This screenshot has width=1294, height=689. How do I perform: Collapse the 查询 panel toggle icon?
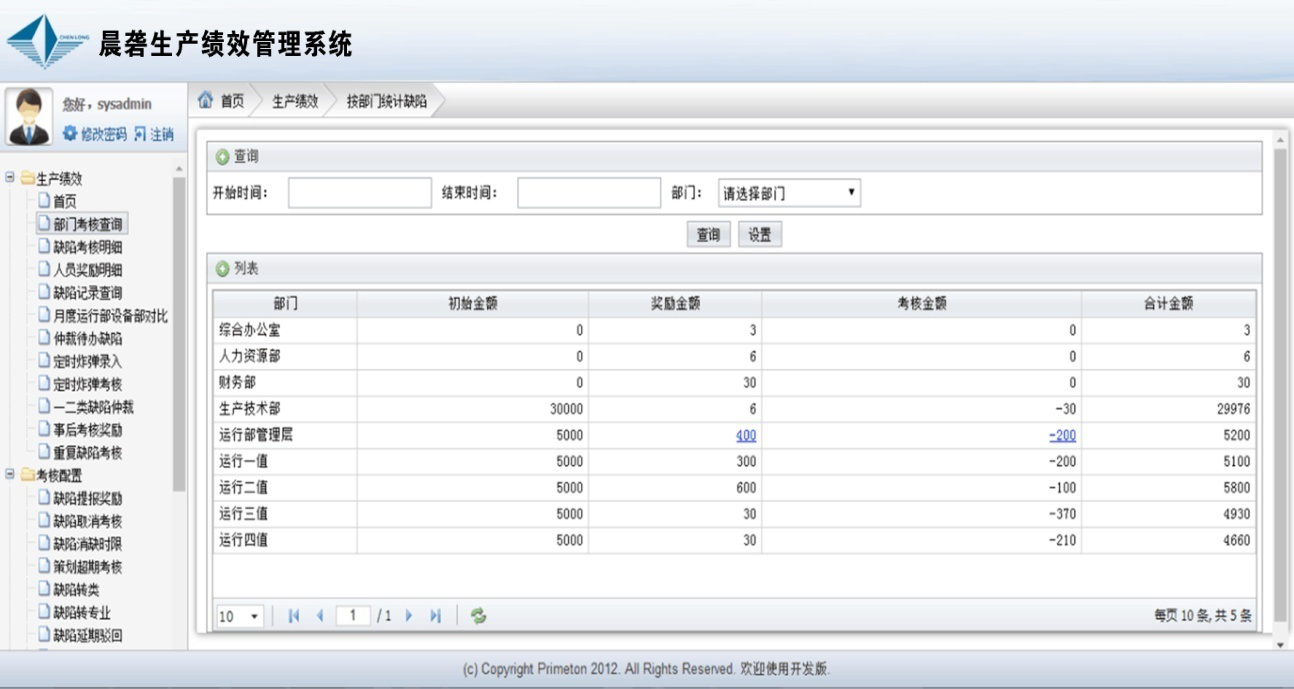click(x=222, y=157)
